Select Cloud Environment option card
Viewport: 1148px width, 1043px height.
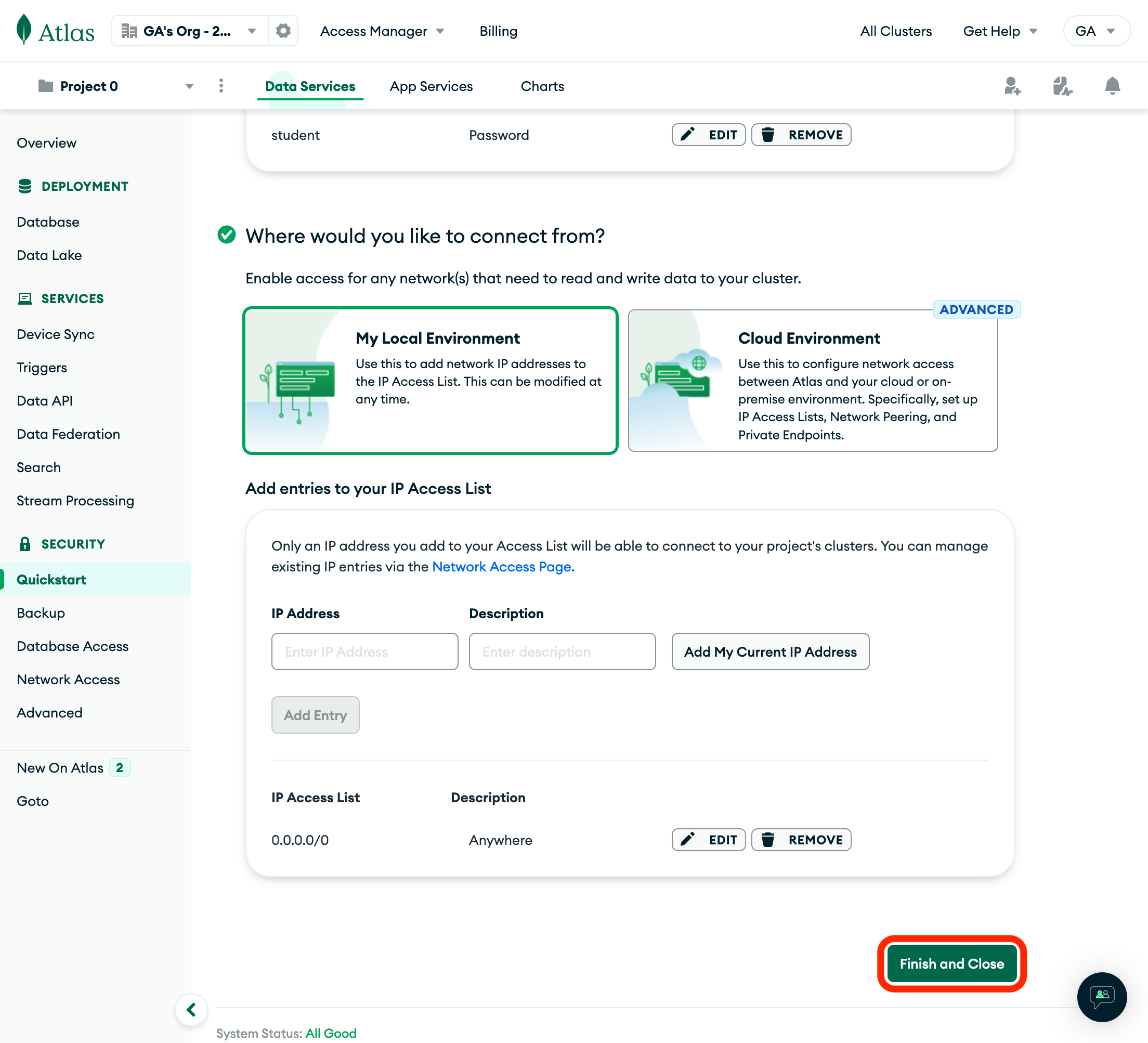coord(813,380)
